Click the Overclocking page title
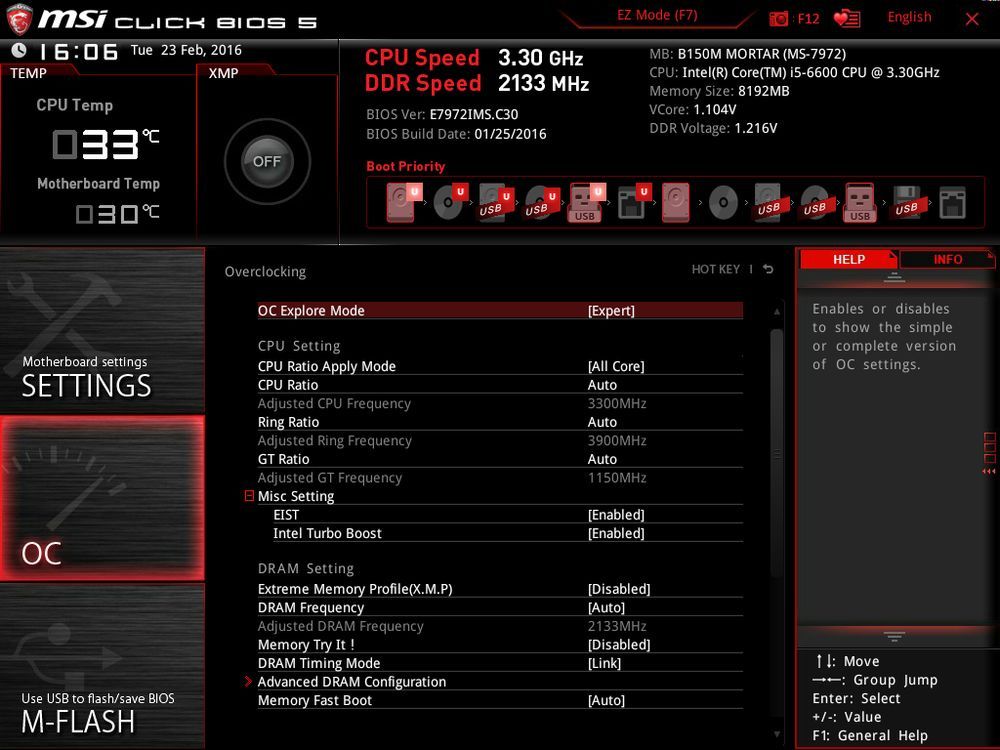1000x750 pixels. click(265, 272)
